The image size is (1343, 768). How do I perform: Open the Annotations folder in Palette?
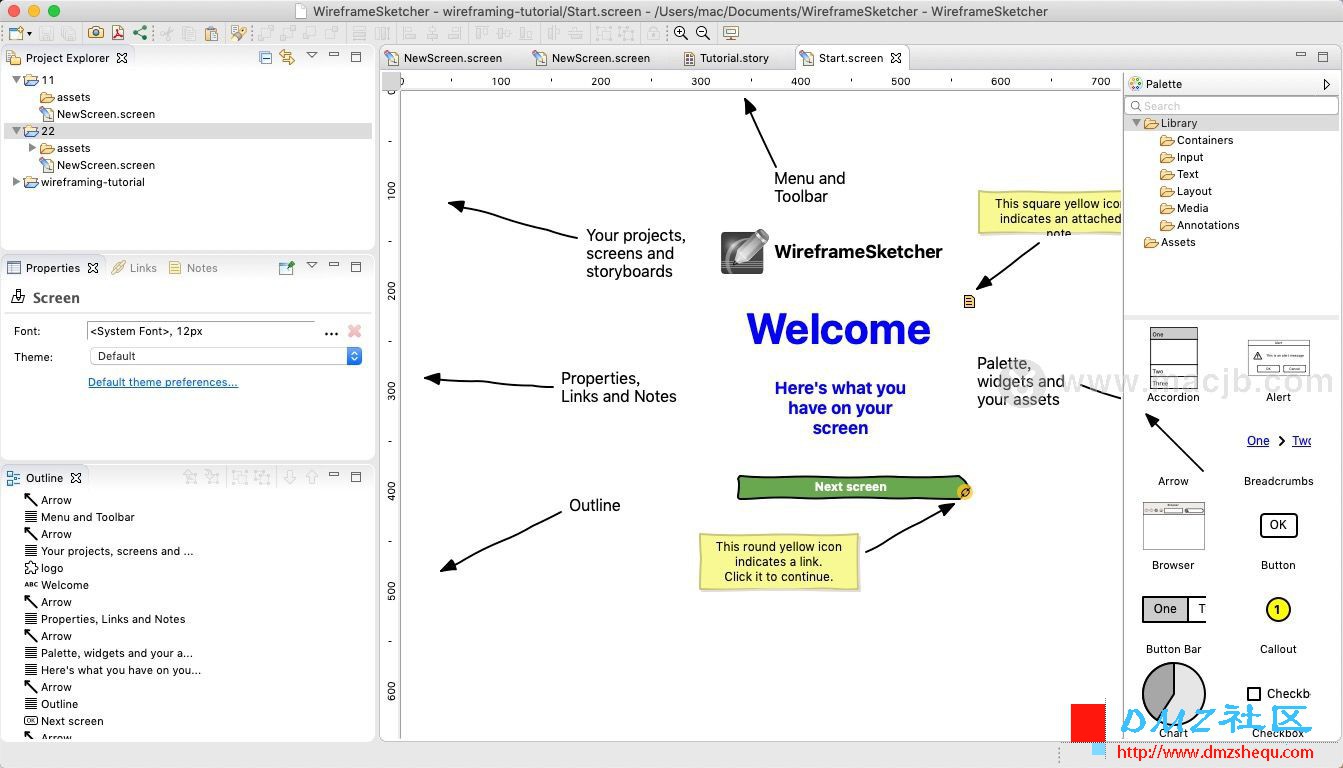[x=1199, y=225]
